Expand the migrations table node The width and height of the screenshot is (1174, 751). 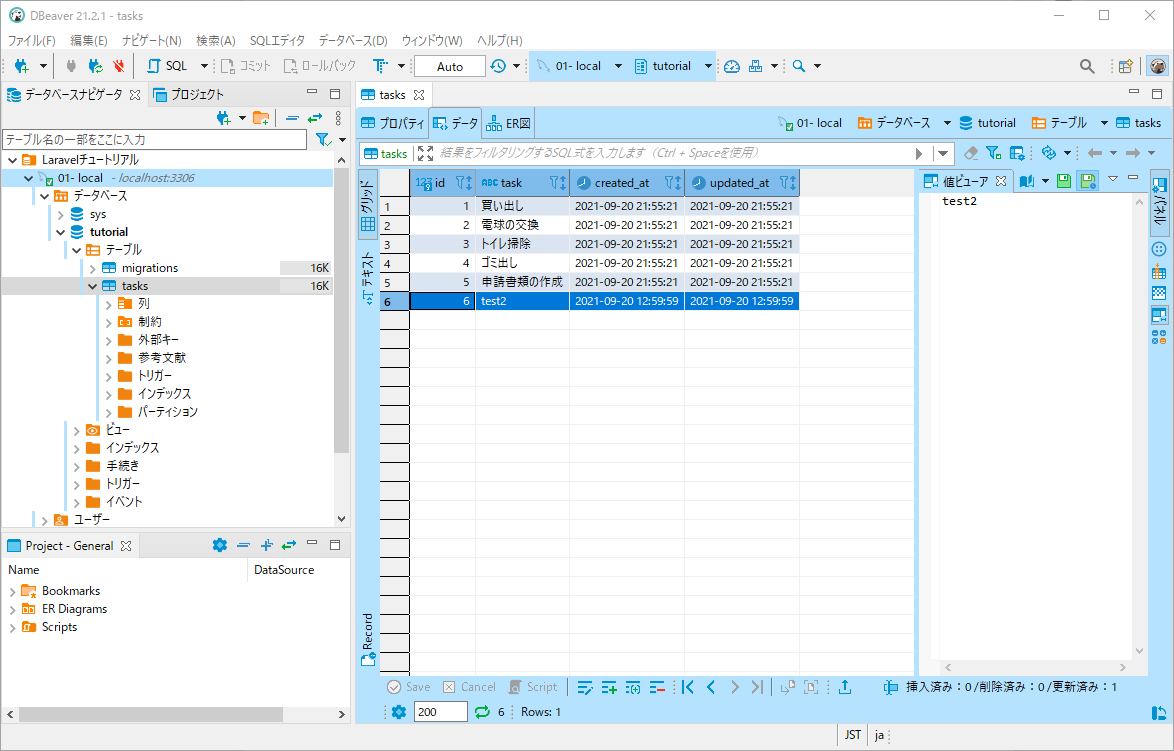93,268
